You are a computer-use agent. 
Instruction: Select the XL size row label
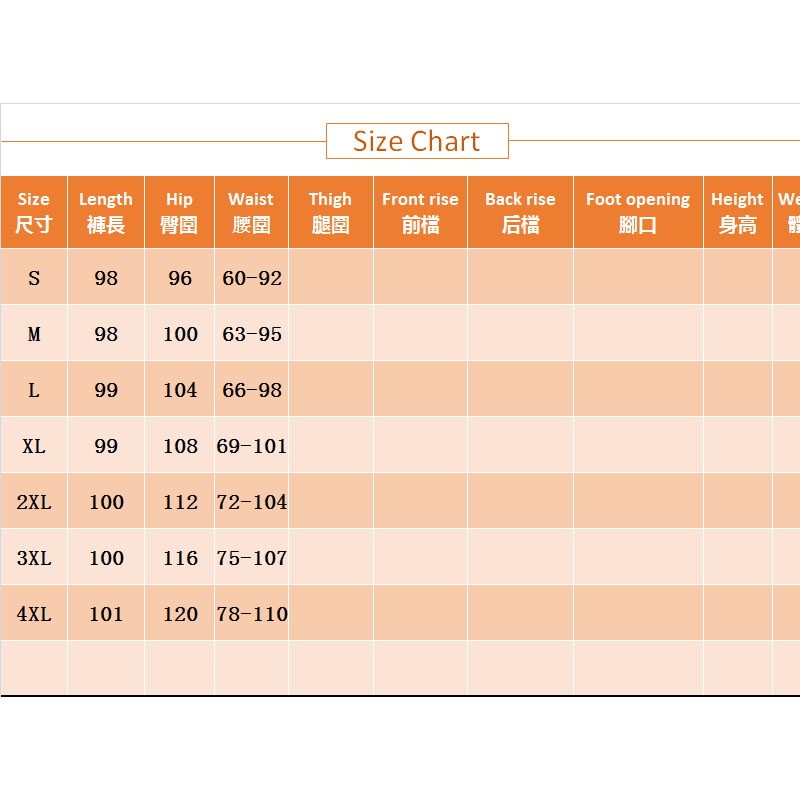click(34, 446)
